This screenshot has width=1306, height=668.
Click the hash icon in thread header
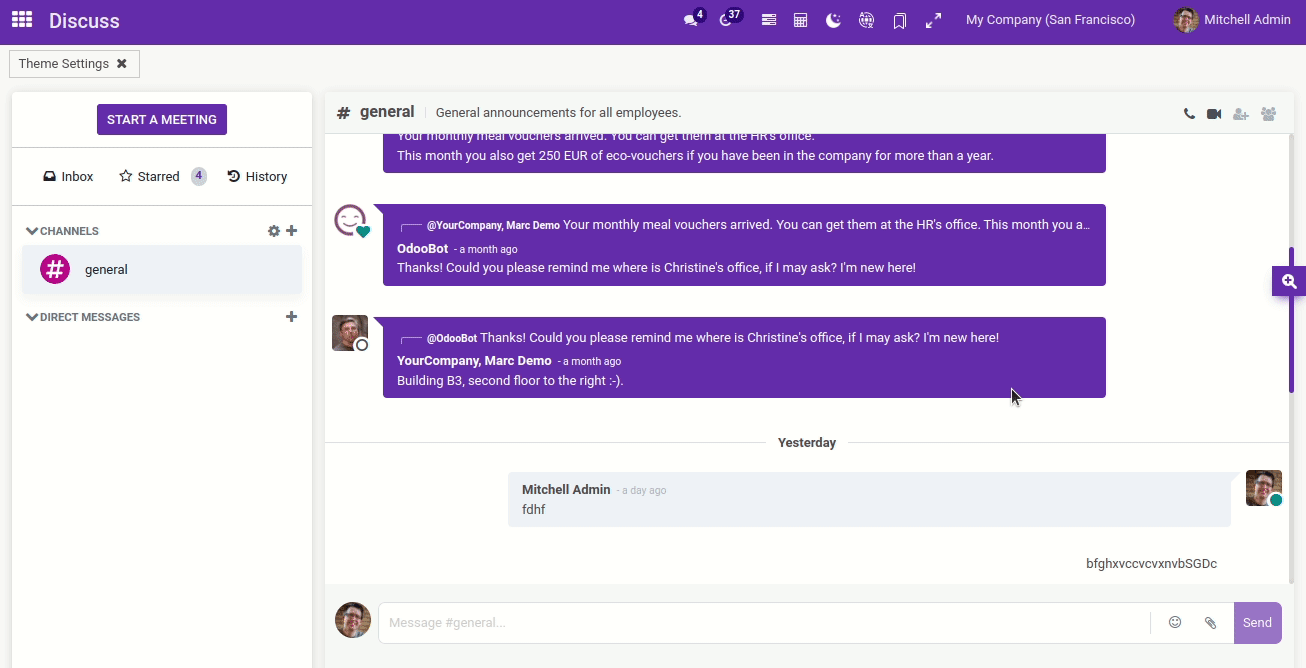click(x=344, y=113)
